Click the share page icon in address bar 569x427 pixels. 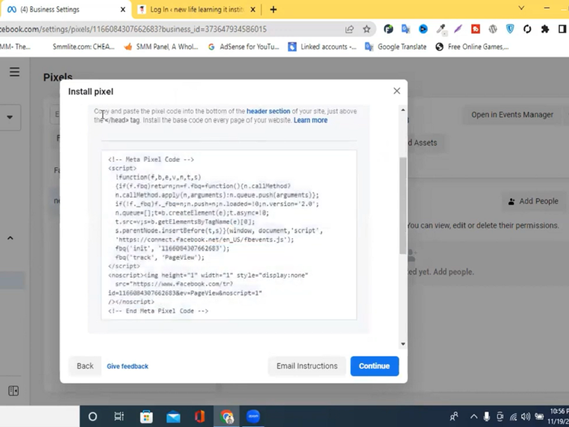pyautogui.click(x=349, y=29)
